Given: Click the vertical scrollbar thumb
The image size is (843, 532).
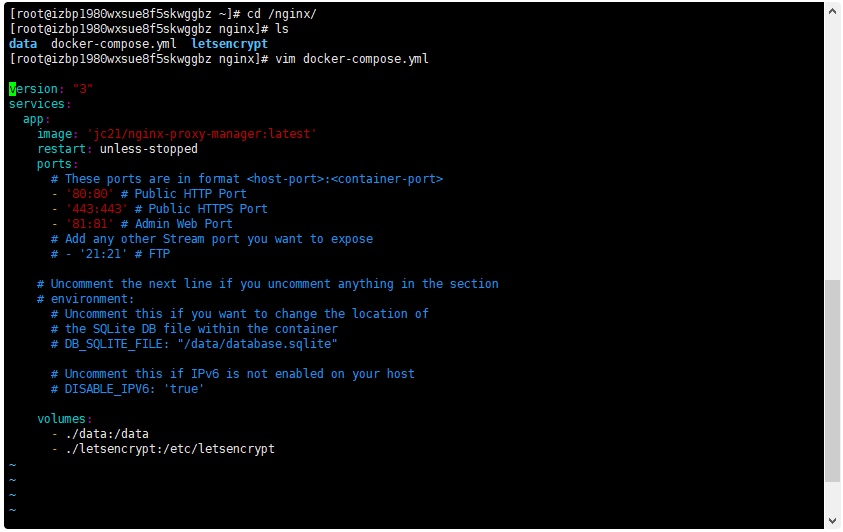Looking at the screenshot, I should [x=833, y=380].
